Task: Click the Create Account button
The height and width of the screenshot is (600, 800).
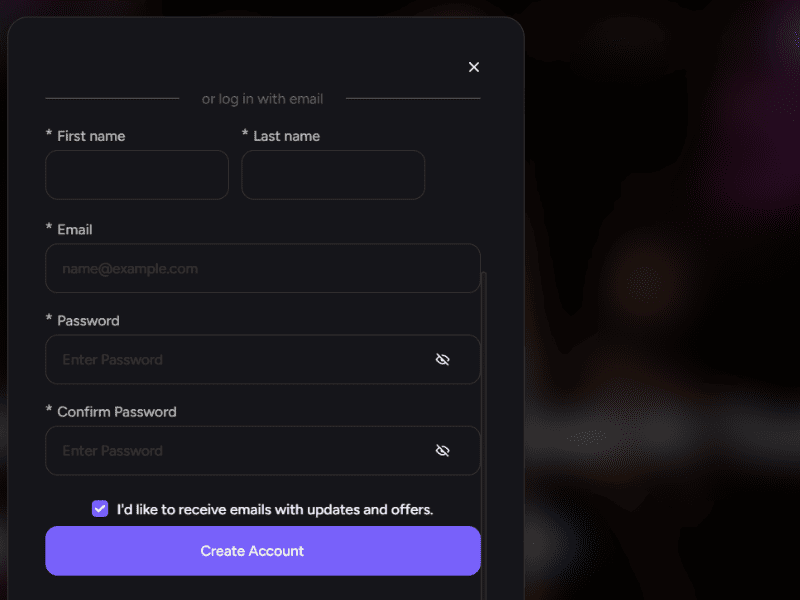Action: pos(263,551)
